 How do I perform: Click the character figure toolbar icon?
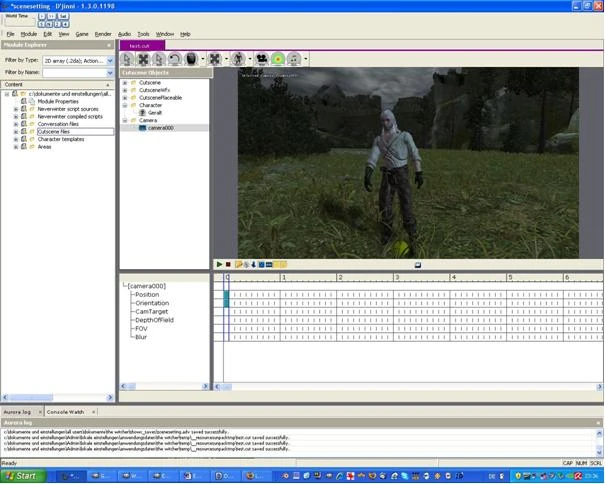tap(238, 59)
